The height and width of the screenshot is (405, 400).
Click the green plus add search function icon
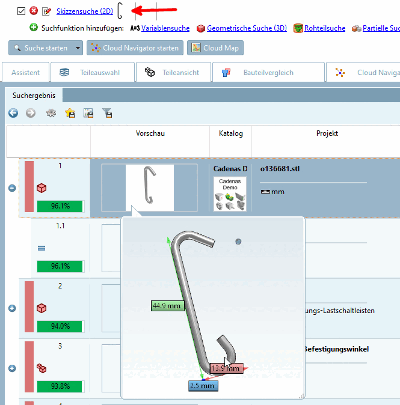point(34,27)
